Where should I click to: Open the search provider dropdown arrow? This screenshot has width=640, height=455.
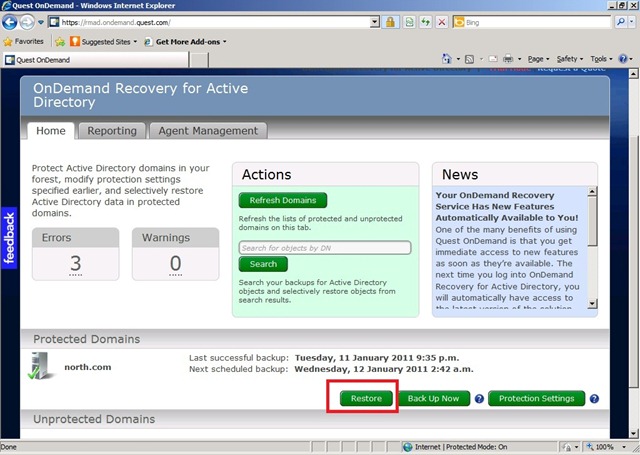click(x=632, y=22)
